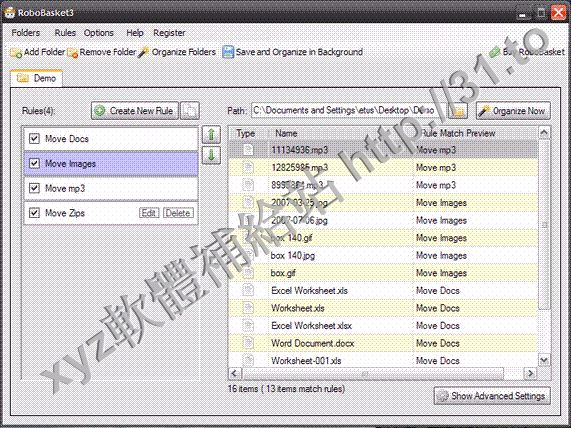Screen dimensions: 571x428
Task: Uncheck the Move mp3 rule checkbox
Action: pyautogui.click(x=34, y=188)
